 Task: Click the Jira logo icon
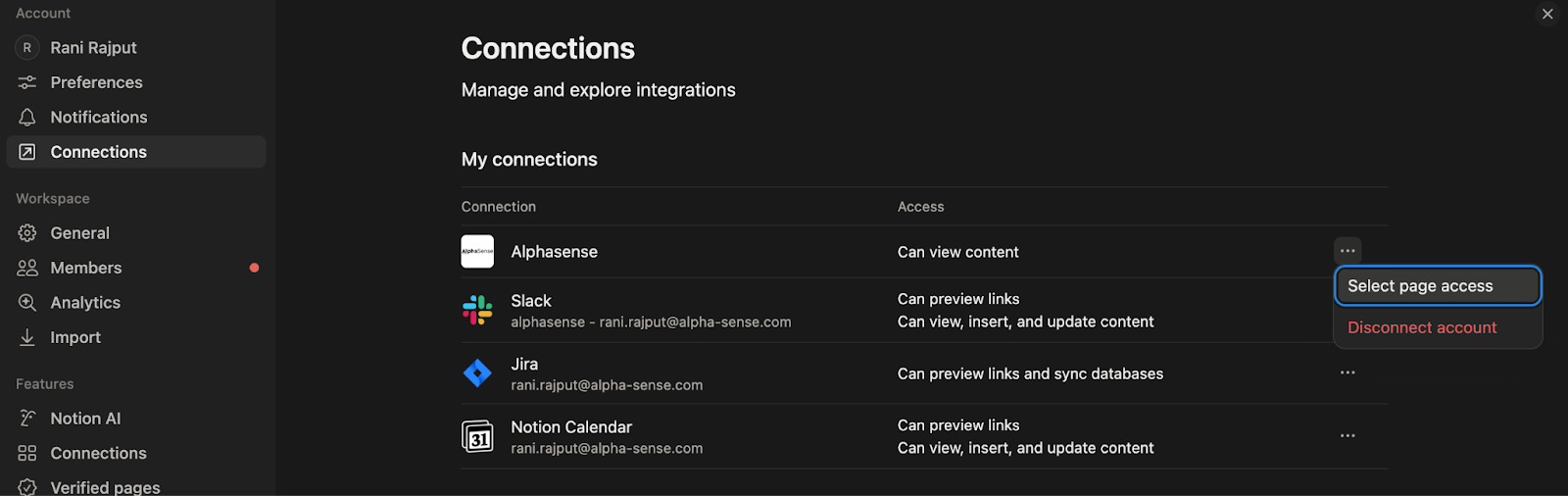tap(477, 373)
